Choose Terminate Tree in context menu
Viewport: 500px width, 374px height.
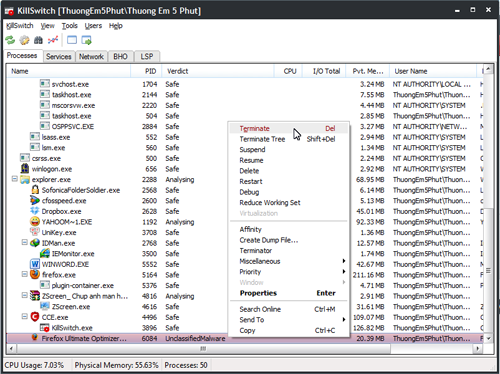tap(289, 139)
